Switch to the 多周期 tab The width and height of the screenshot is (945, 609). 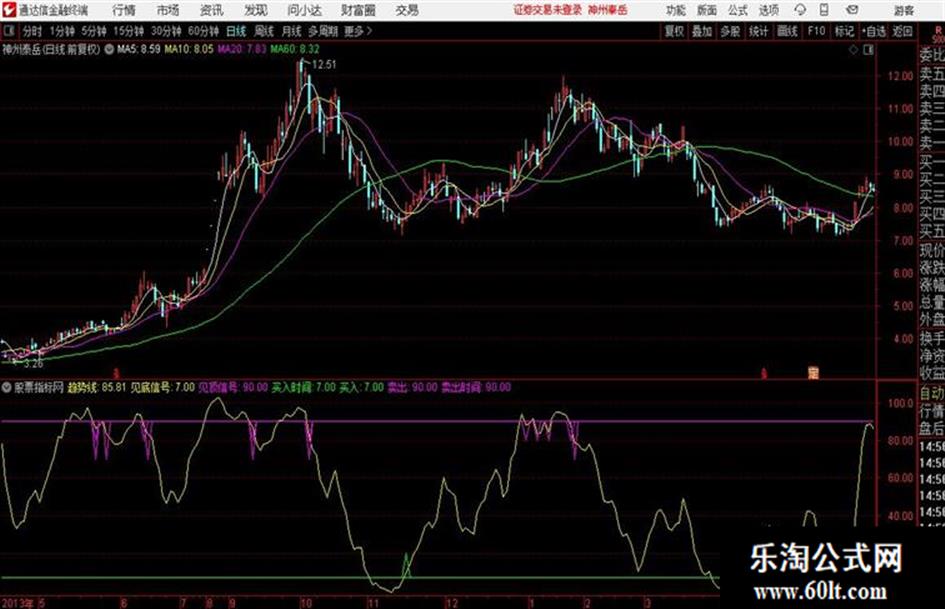pos(323,31)
